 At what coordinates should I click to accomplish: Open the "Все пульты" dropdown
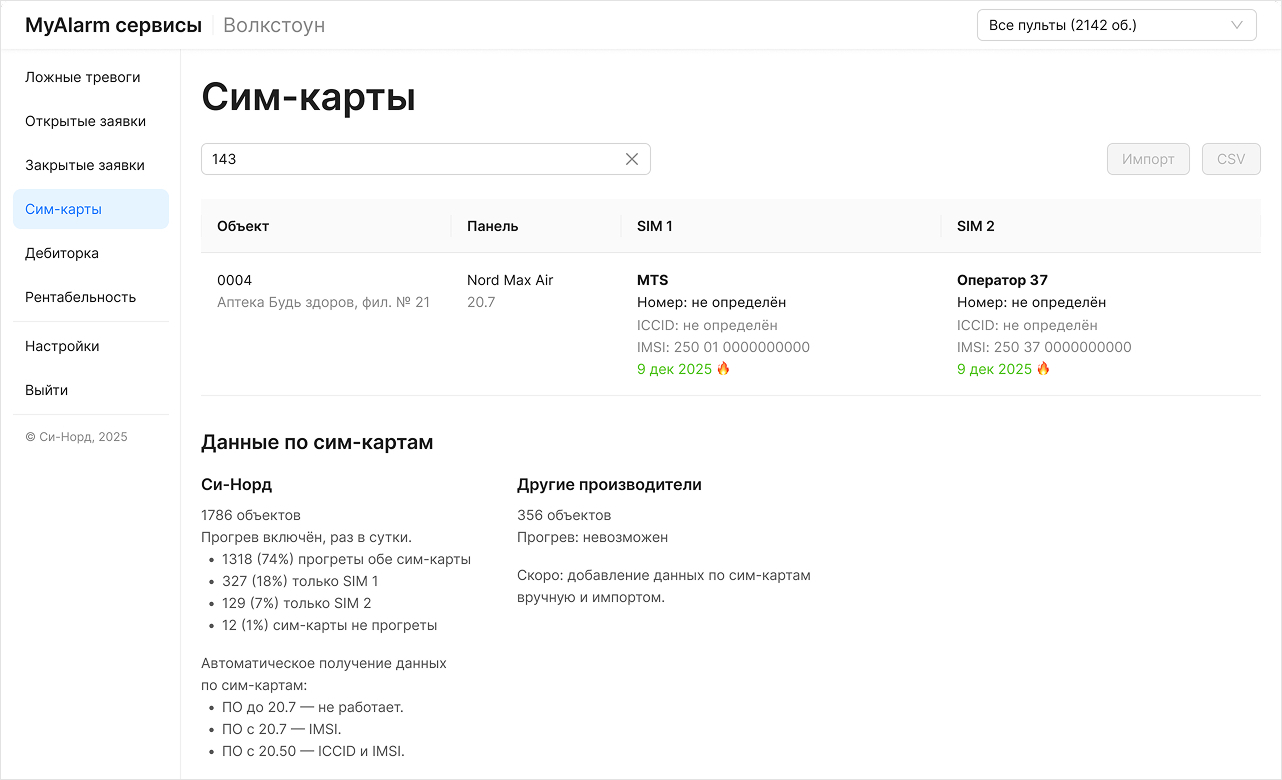1116,25
